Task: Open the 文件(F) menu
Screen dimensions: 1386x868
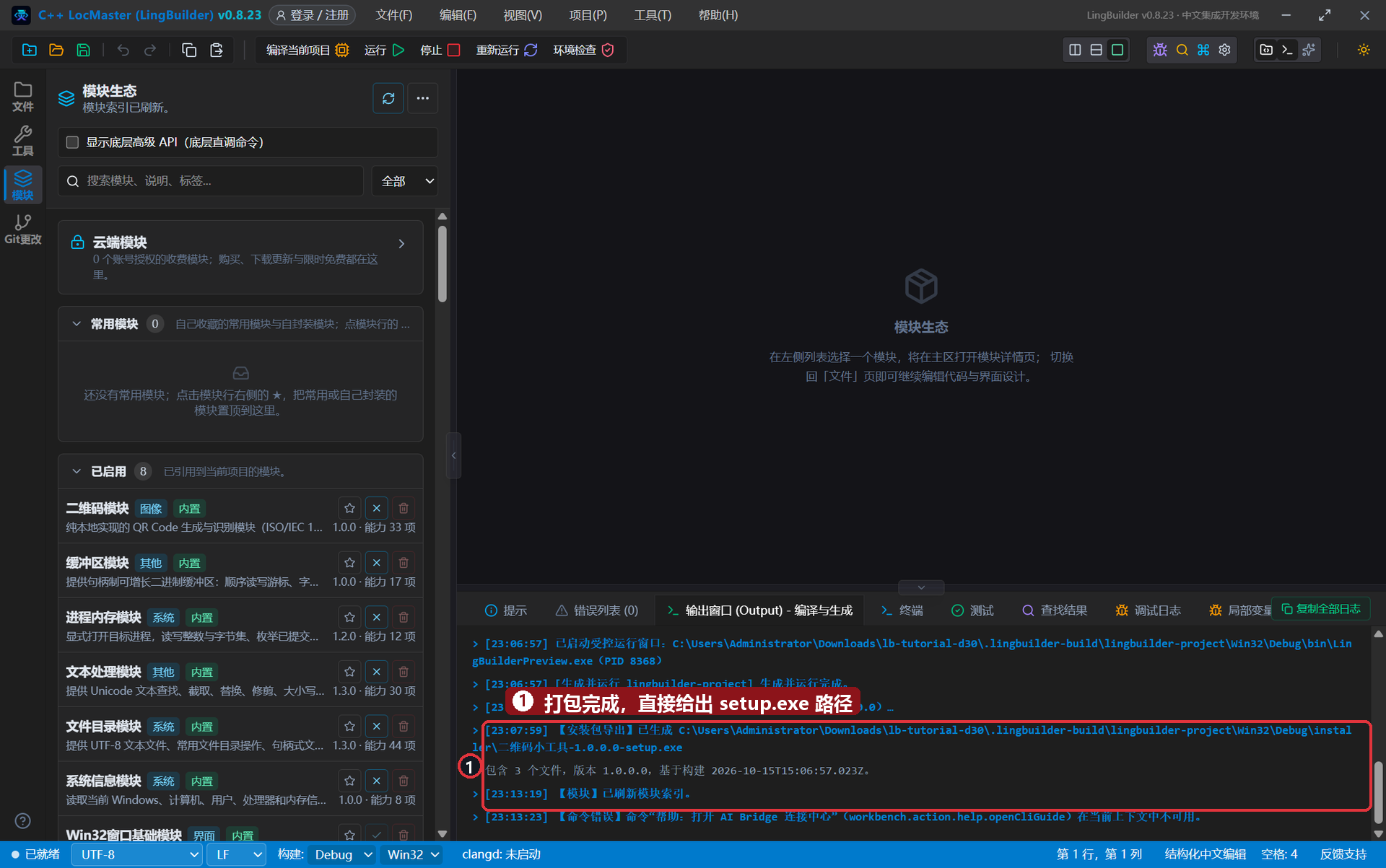Action: [394, 15]
